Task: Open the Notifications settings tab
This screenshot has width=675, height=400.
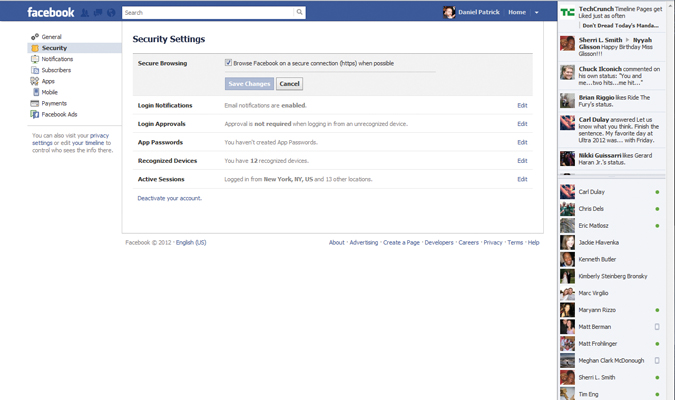Action: [57, 59]
